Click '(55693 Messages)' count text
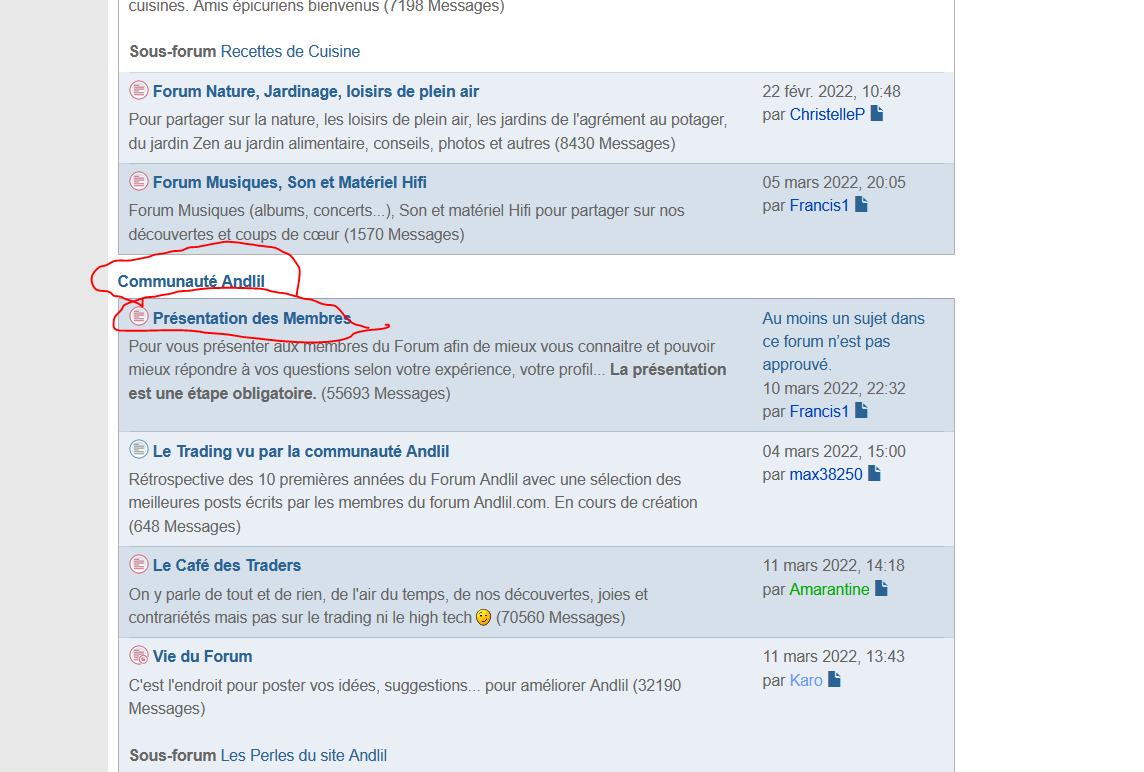1144x772 pixels. (386, 394)
